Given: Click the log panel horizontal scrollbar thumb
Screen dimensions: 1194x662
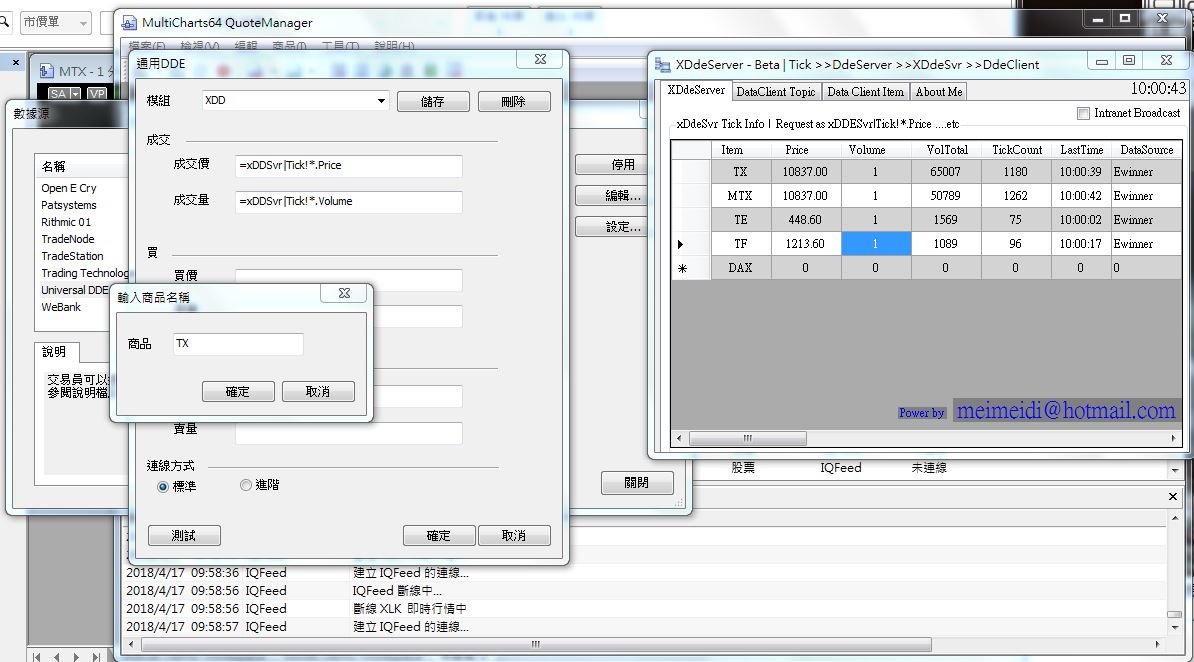Looking at the screenshot, I should point(536,644).
